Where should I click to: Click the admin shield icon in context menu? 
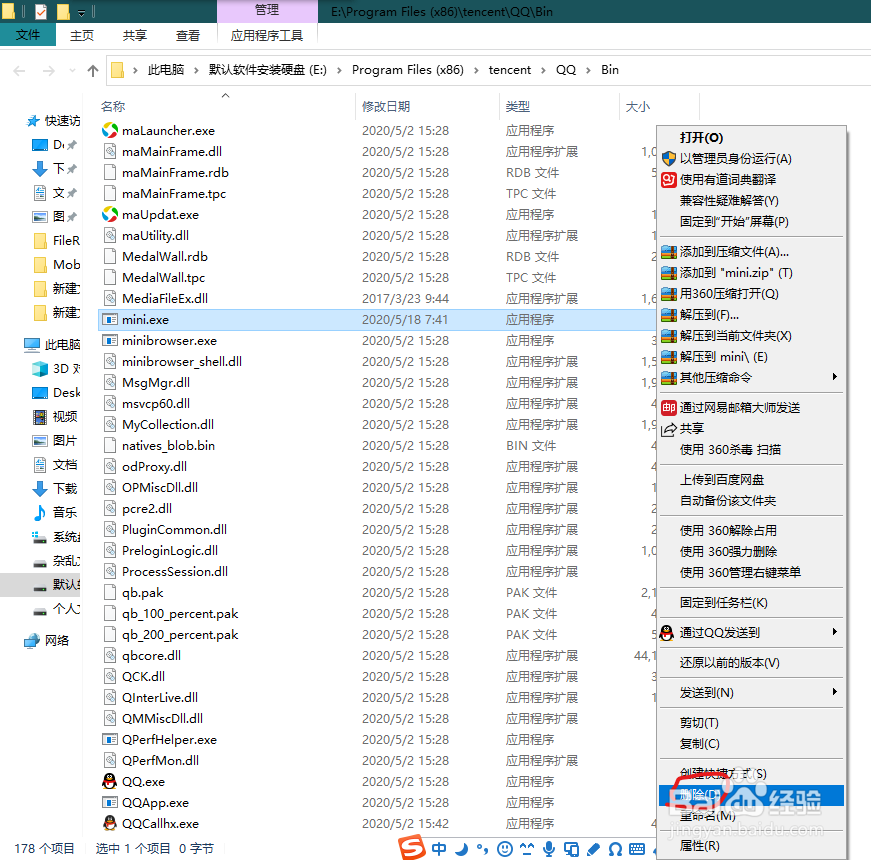point(669,158)
